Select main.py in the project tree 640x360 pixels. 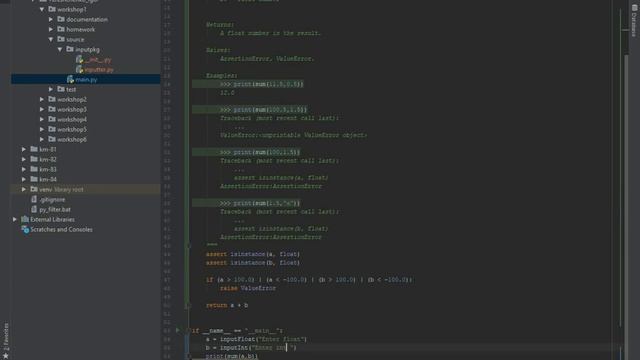pyautogui.click(x=86, y=79)
